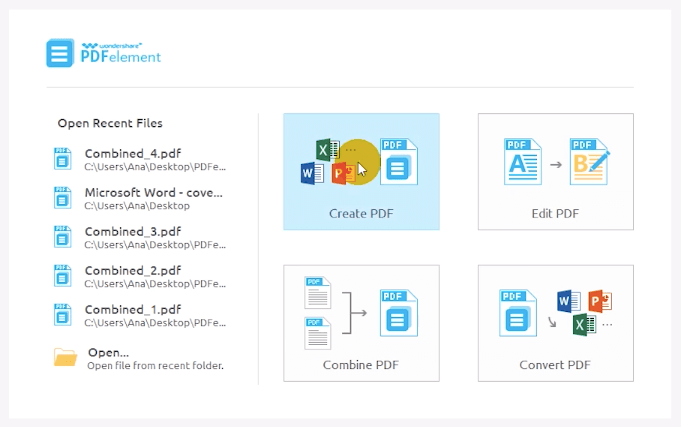Click the yellow folder icon for Open
The image size is (681, 427).
coord(65,357)
